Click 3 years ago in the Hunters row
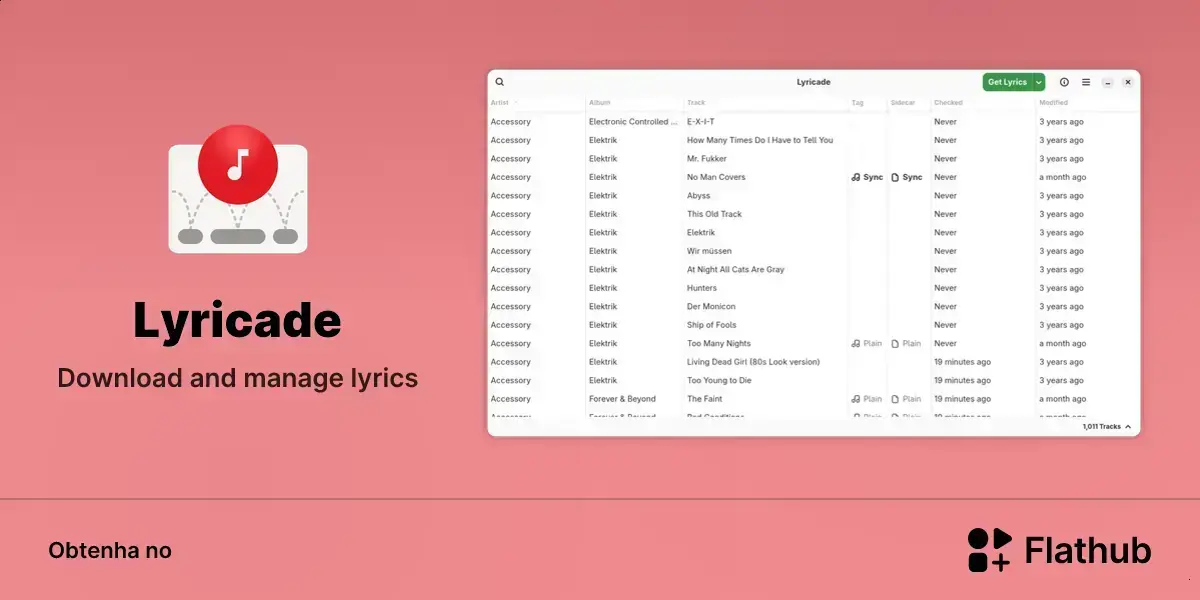 tap(1061, 288)
